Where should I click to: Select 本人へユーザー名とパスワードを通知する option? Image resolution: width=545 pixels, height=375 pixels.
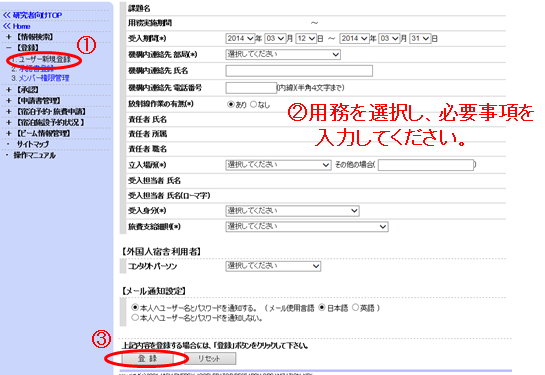[135, 308]
